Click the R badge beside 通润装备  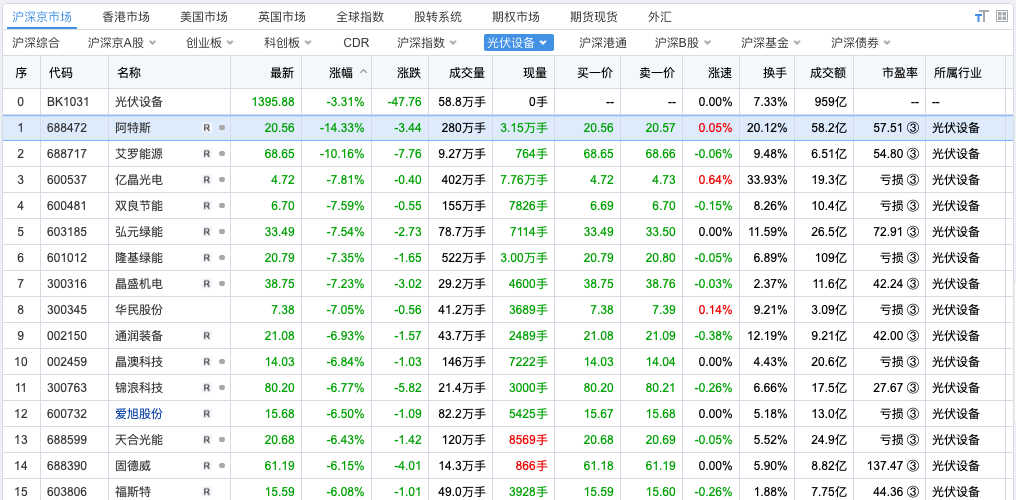tap(206, 336)
